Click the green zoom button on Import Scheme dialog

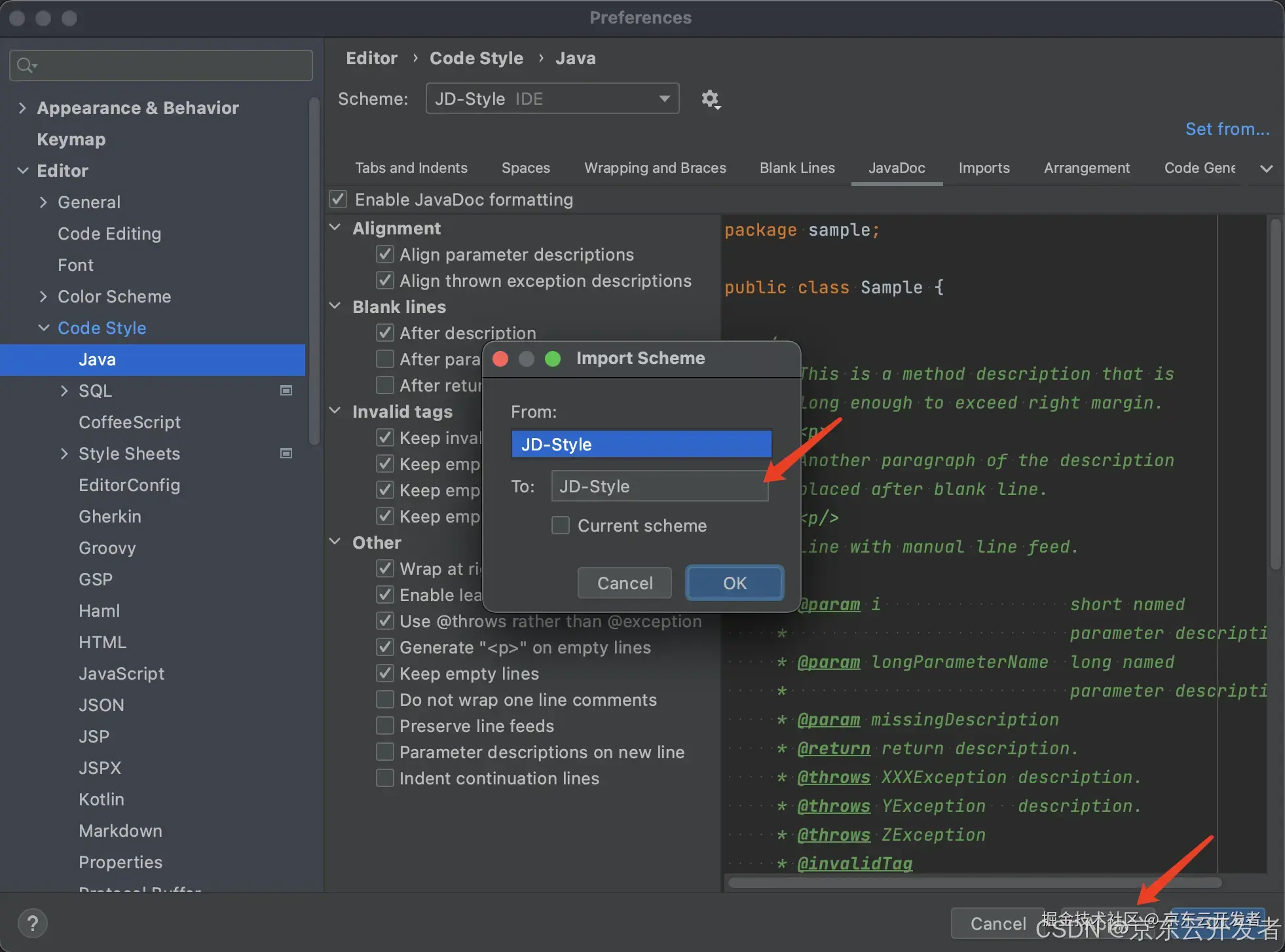[553, 359]
